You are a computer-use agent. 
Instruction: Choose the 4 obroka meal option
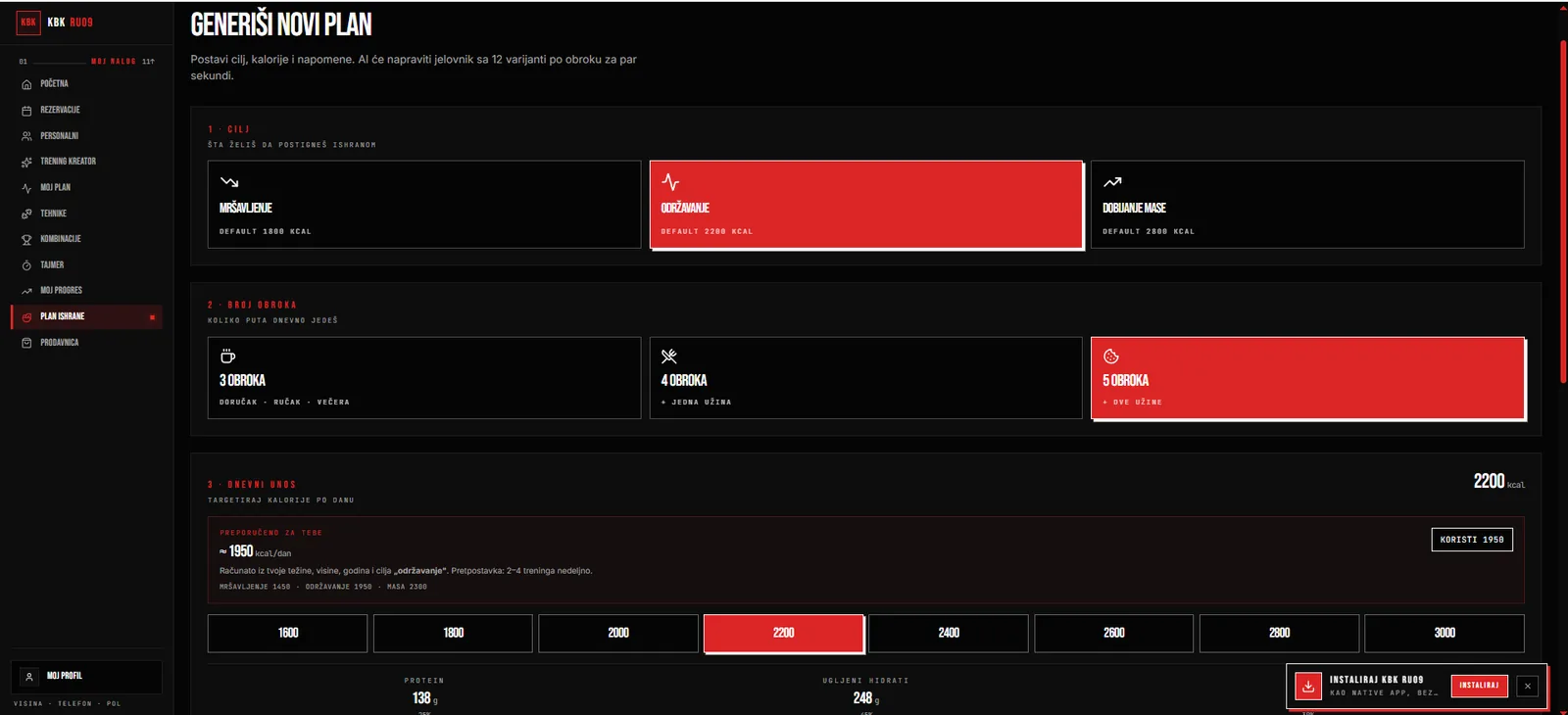pos(865,378)
